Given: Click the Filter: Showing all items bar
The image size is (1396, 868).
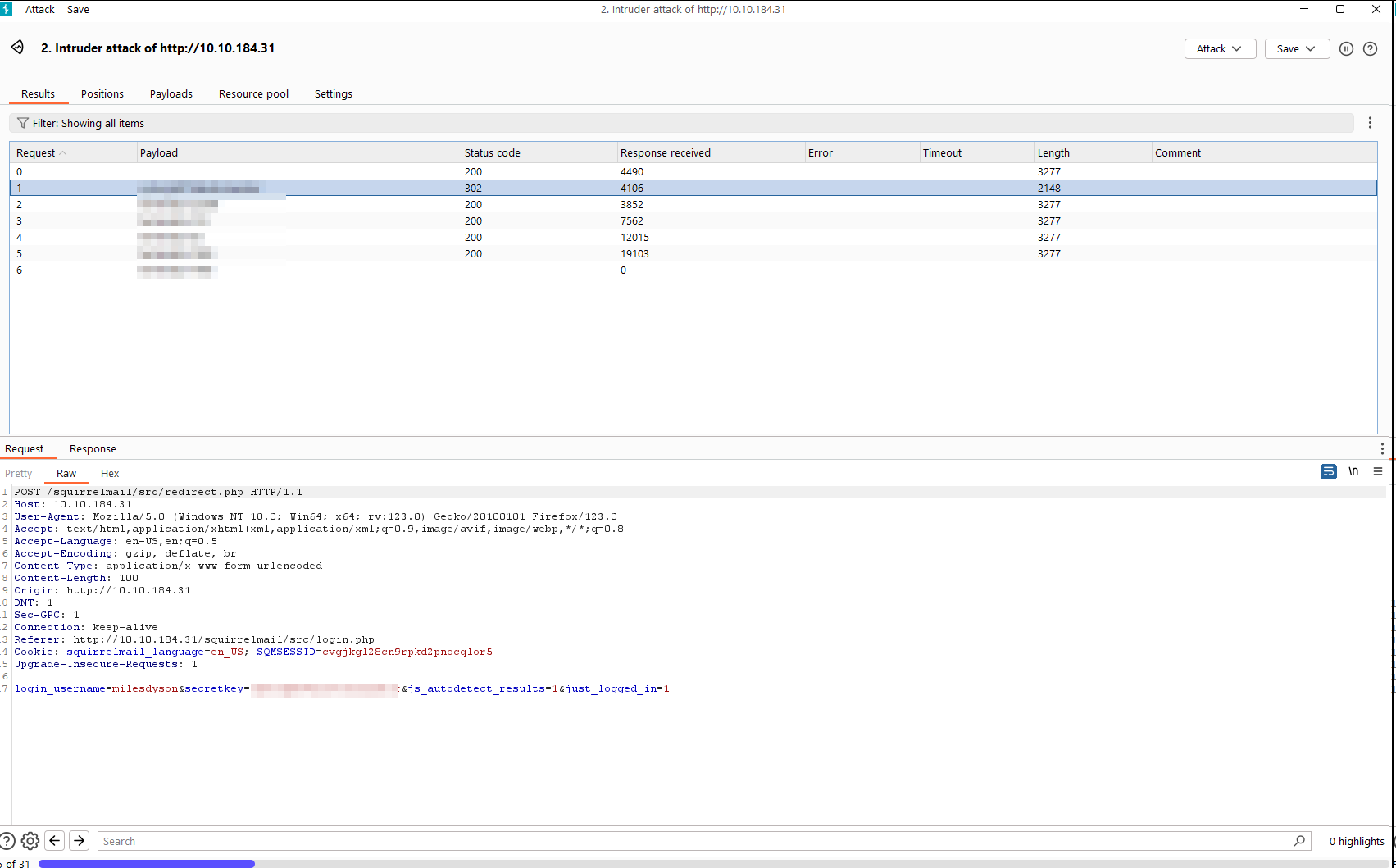Looking at the screenshot, I should pyautogui.click(x=681, y=123).
